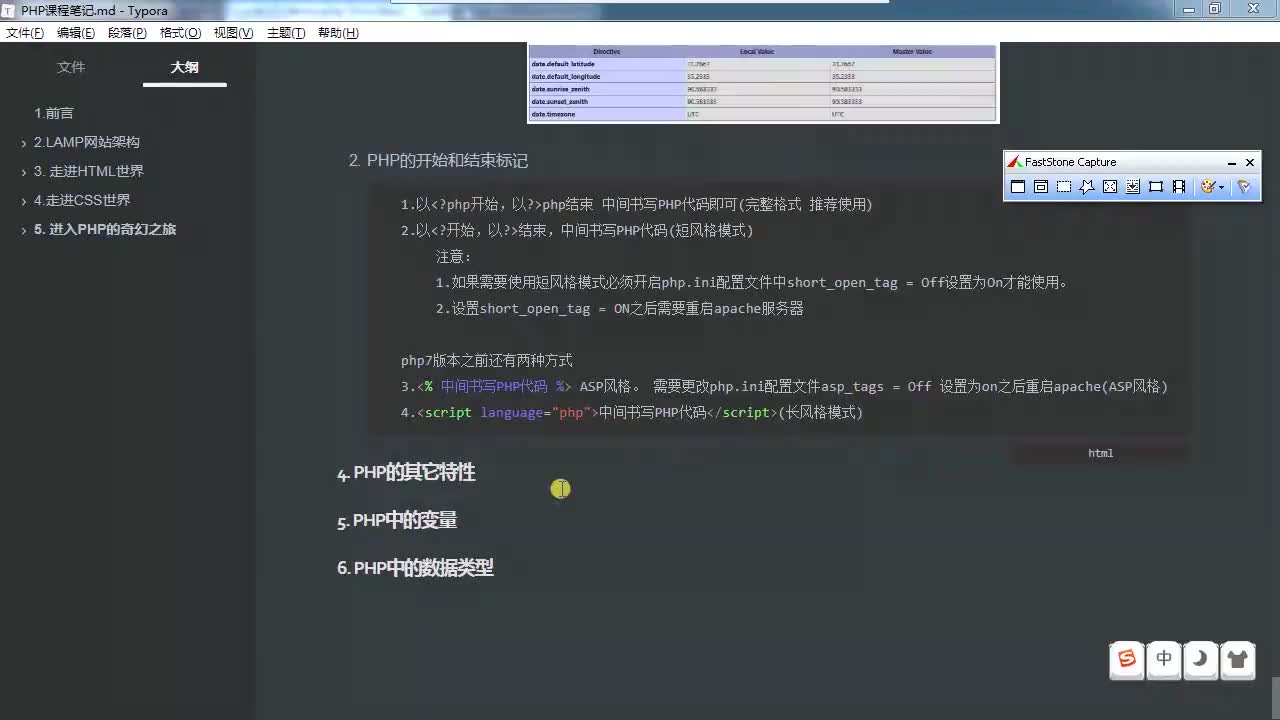Select the Capture Rectangular Region tool
This screenshot has height=720, width=1280.
pyautogui.click(x=1063, y=186)
